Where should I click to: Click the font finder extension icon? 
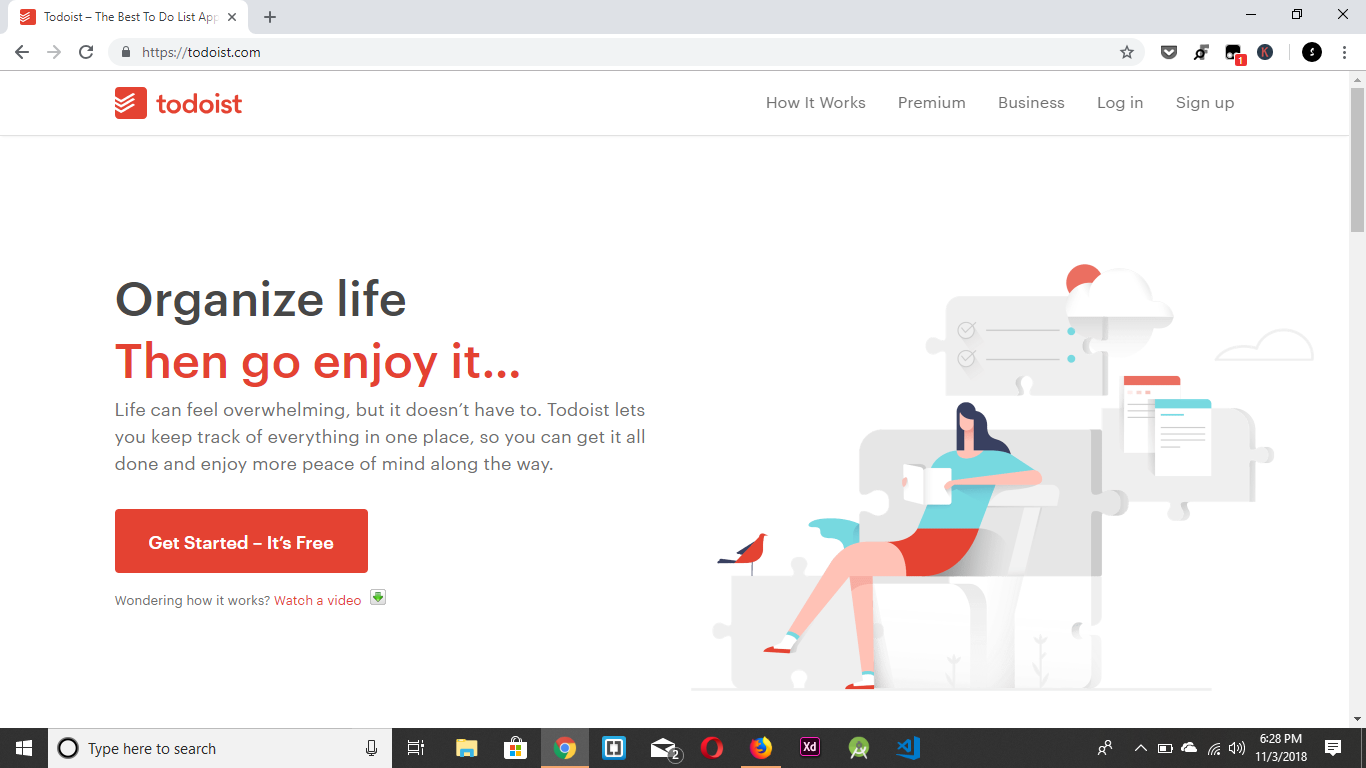(x=1201, y=52)
